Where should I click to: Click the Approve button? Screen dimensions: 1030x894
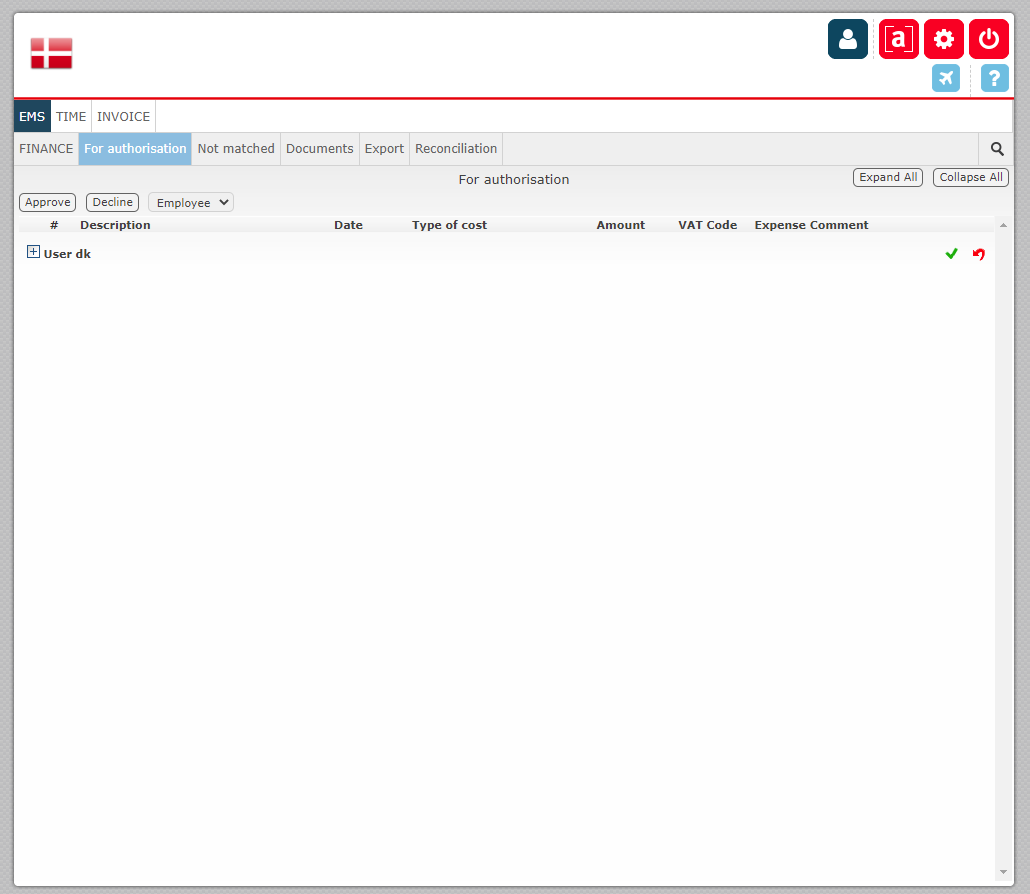pos(47,202)
